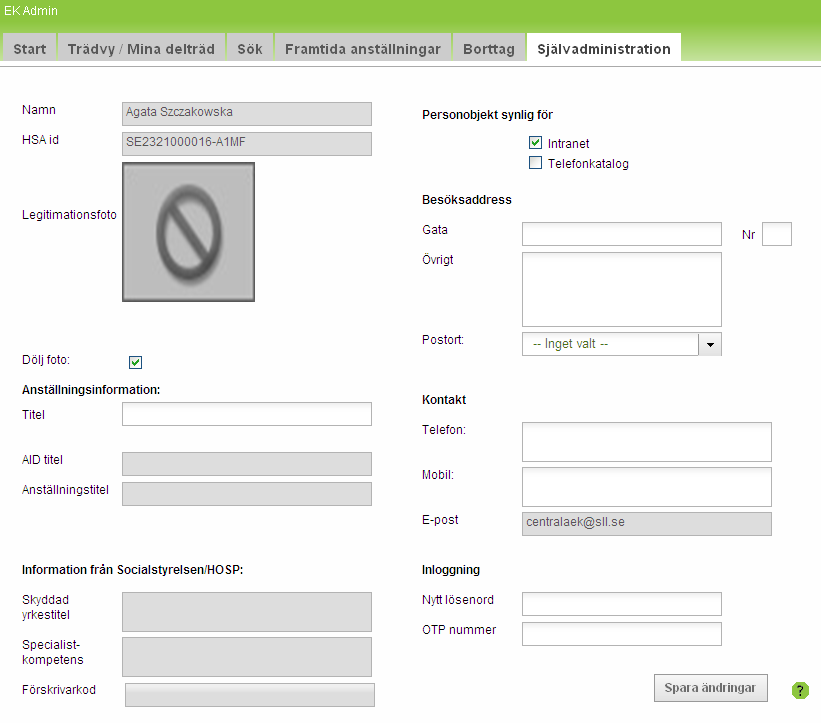Screen dimensions: 821x723
Task: Click the Intranet label text
Action: click(x=569, y=143)
